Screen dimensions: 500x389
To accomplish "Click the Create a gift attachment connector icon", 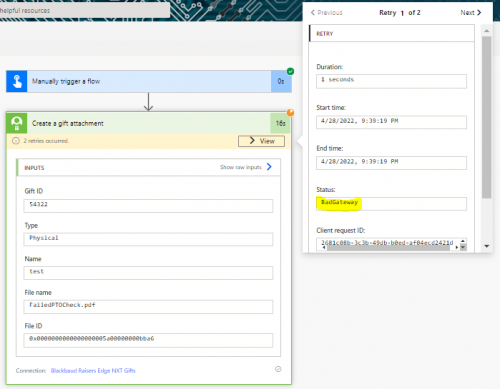I will (17, 123).
